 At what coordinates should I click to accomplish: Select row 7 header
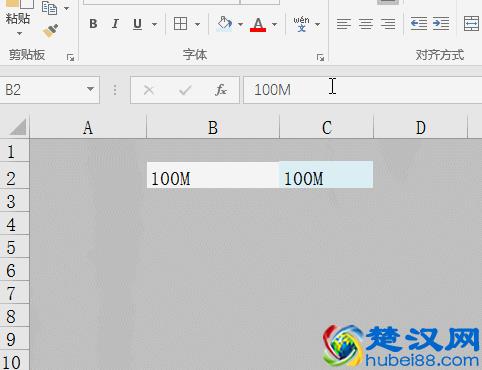point(14,293)
